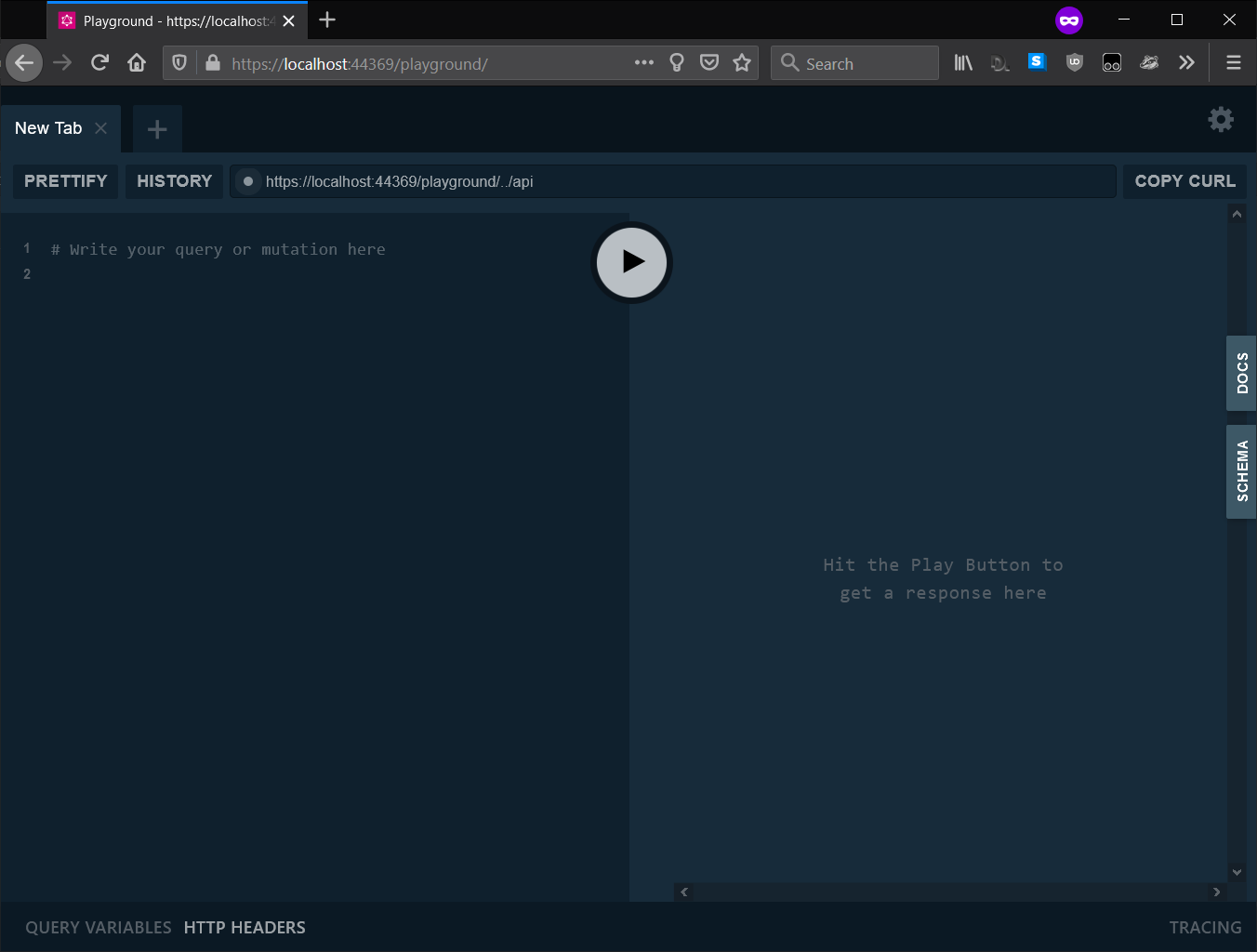
Task: Expand the Tracing panel
Action: coord(1205,927)
